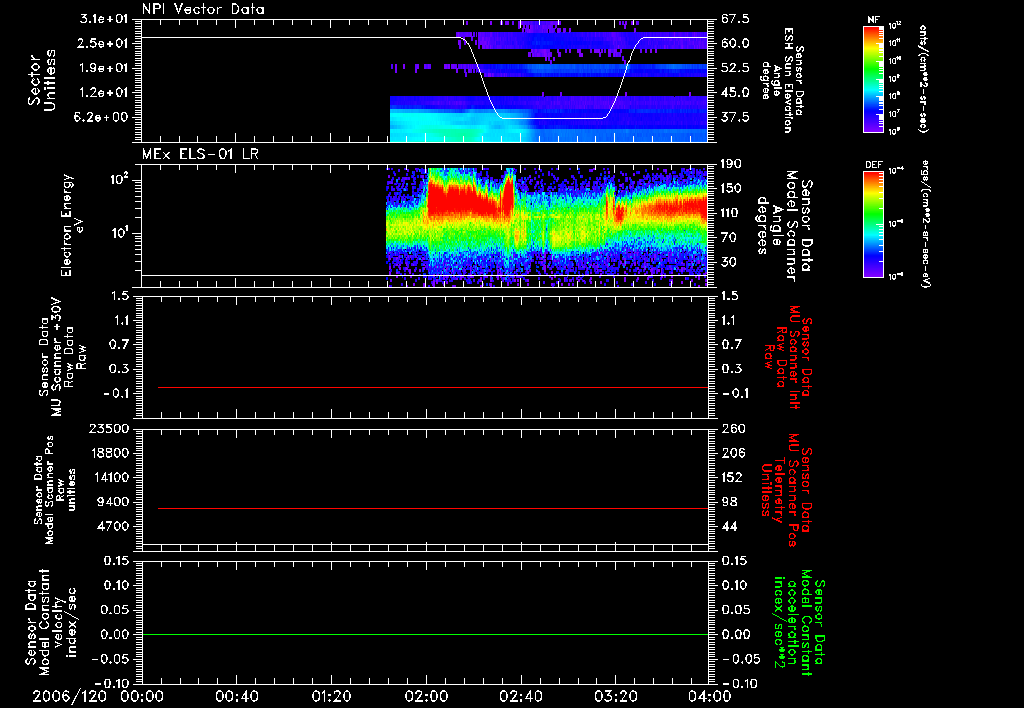Click the NF color bar scale
The image size is (1024, 708).
pyautogui.click(x=873, y=78)
